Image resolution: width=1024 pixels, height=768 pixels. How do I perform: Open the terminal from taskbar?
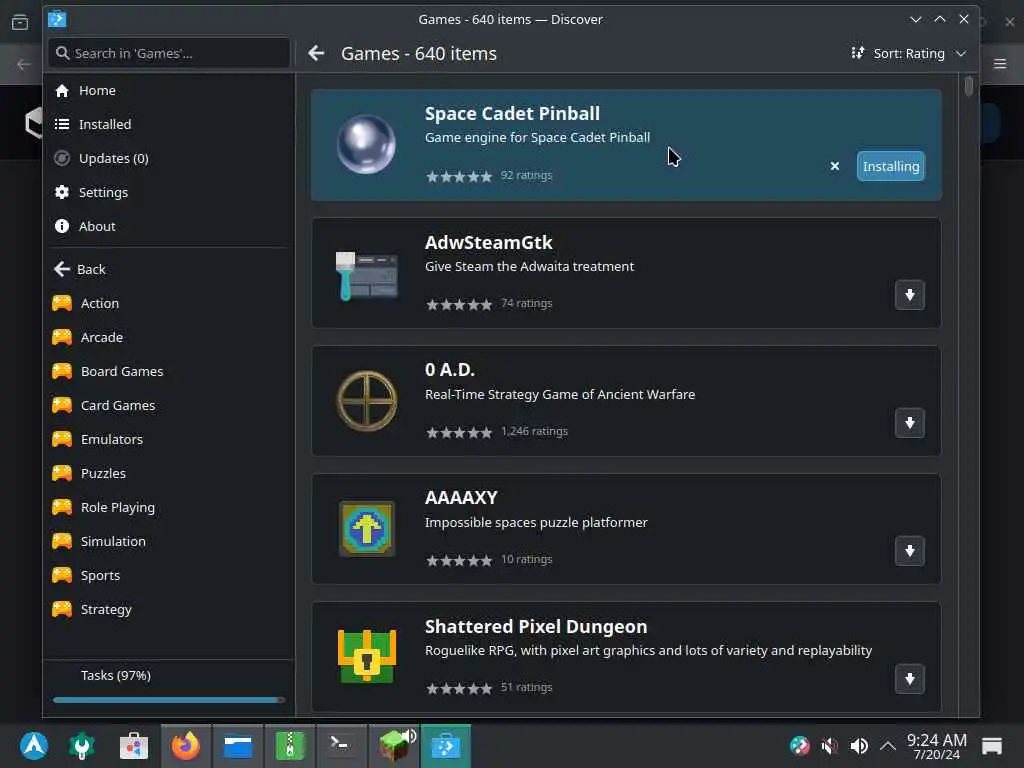(x=342, y=746)
